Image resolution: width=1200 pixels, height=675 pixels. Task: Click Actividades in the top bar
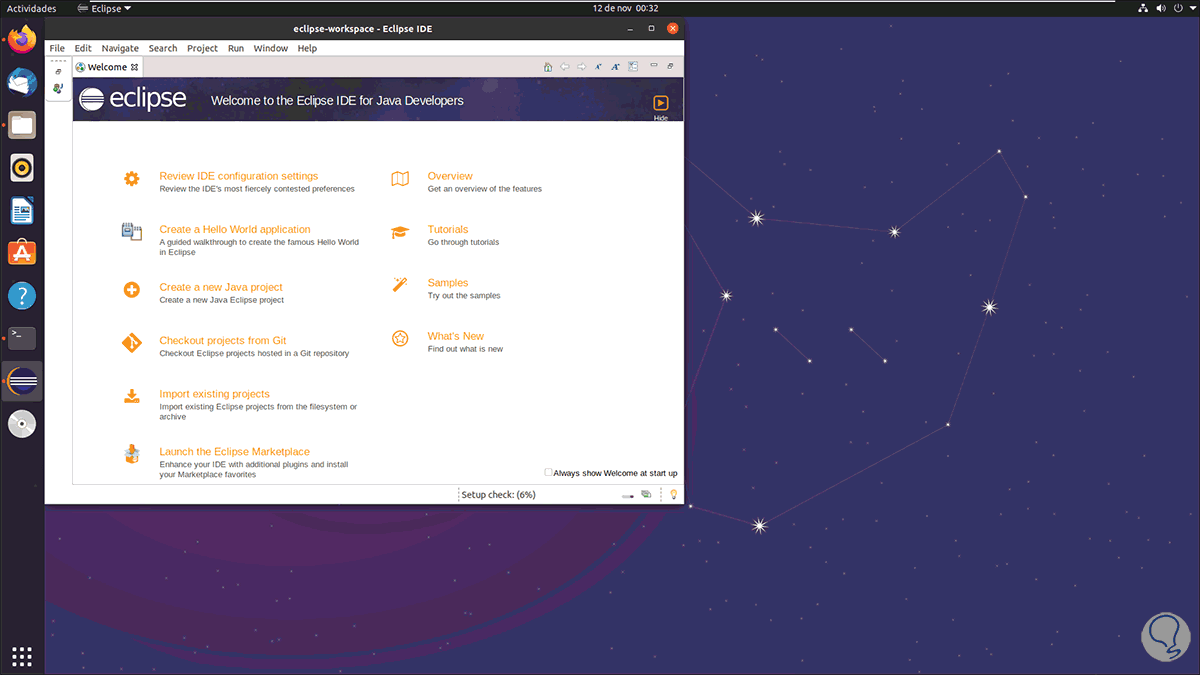coord(31,8)
